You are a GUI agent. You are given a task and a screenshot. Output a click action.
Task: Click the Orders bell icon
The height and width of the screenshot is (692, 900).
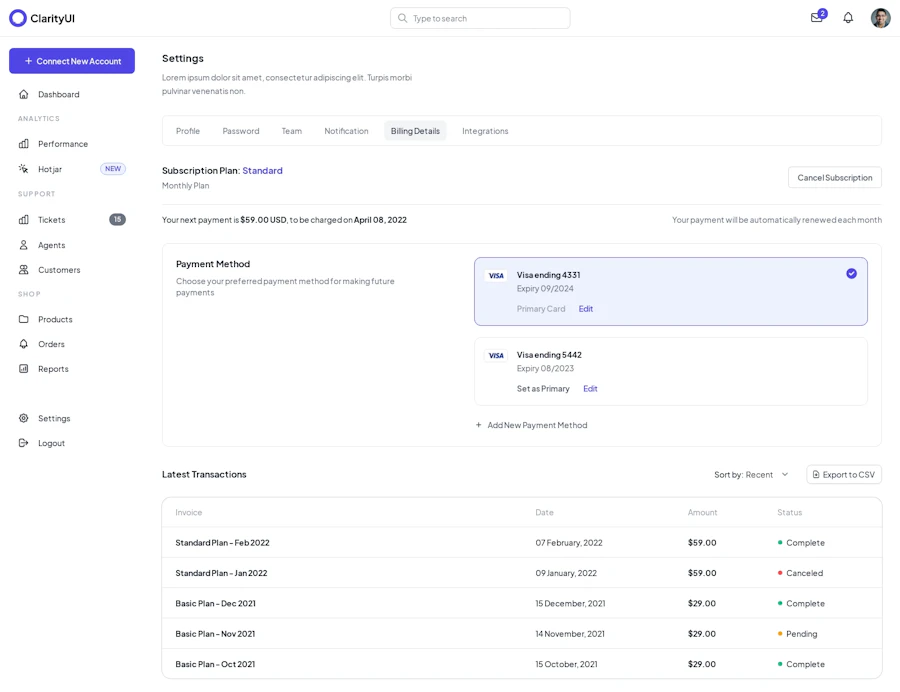24,344
